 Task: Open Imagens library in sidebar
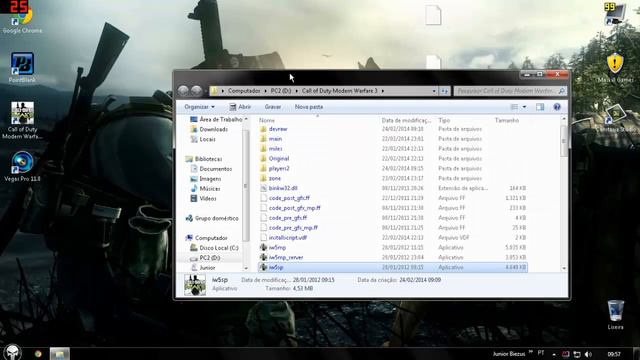[x=206, y=179]
